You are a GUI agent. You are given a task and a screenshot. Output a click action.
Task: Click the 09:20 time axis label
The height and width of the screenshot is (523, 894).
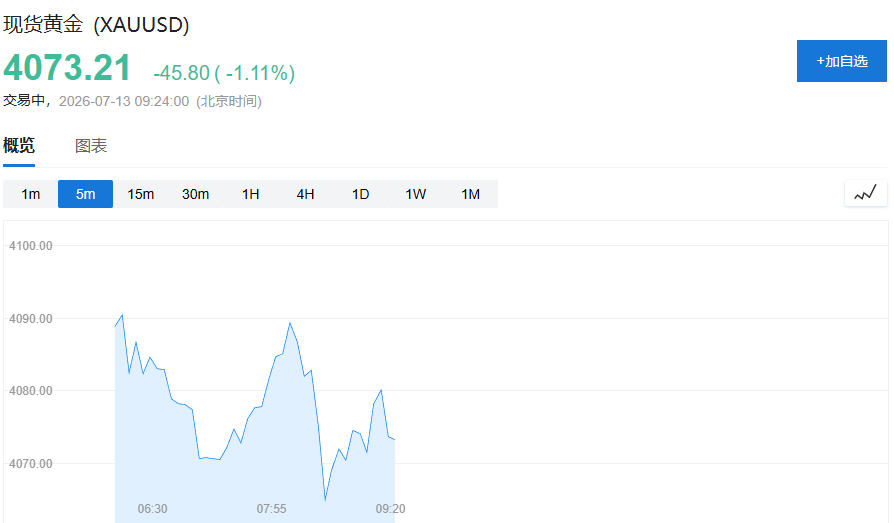391,509
